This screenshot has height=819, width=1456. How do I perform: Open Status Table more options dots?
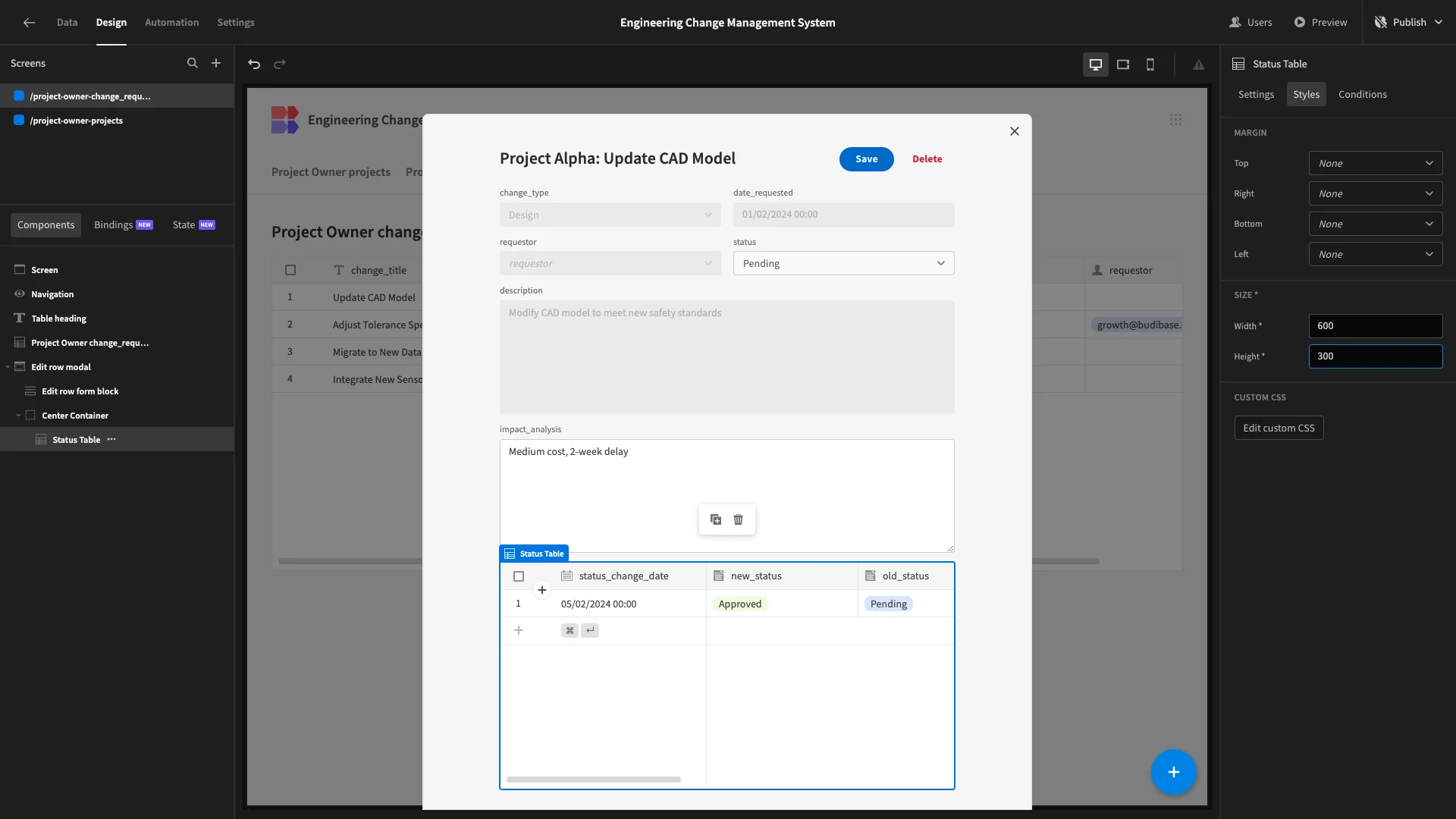point(111,440)
